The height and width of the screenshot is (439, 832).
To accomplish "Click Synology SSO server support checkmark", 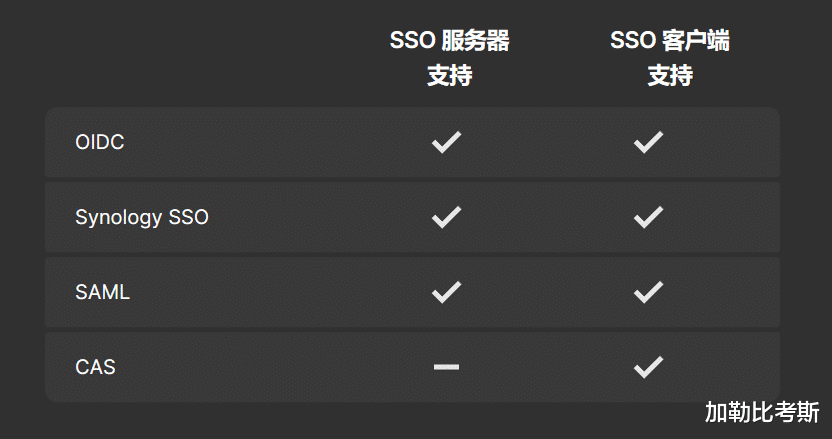I will (446, 217).
